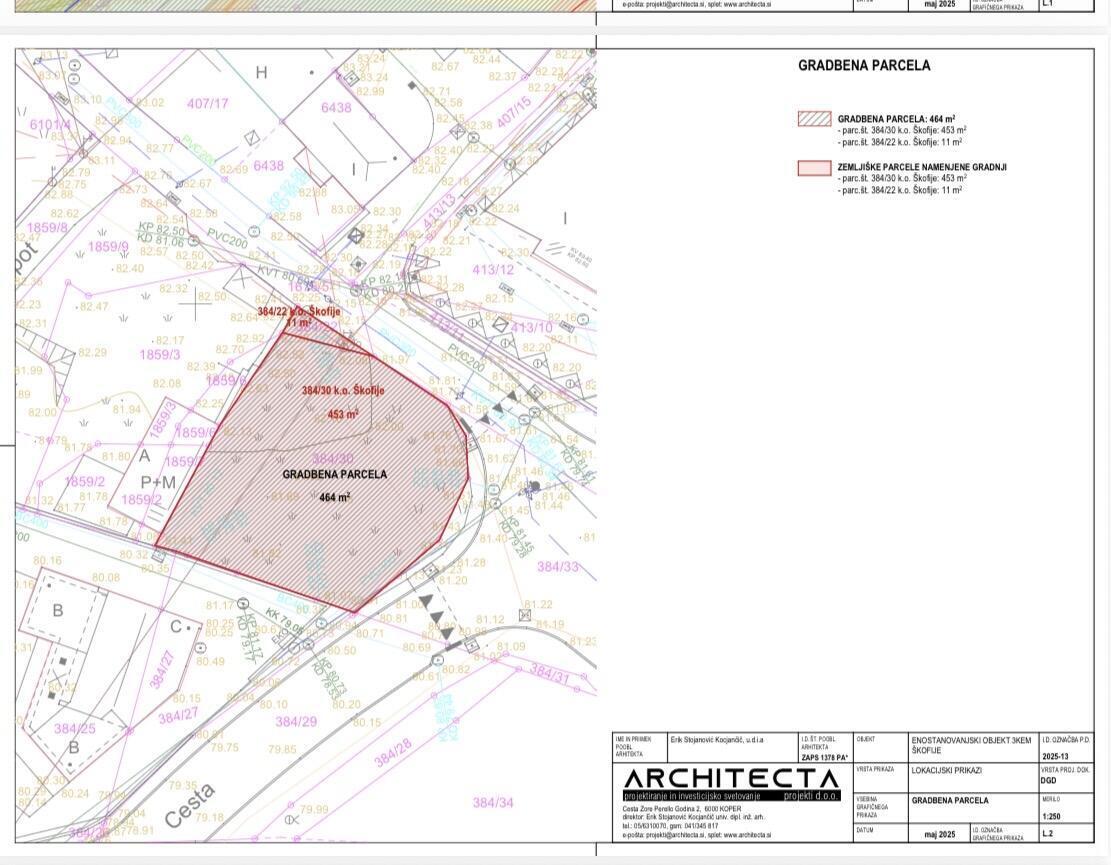
Task: Click the pink Zemljiške parcele legend swatch
Action: 814,168
